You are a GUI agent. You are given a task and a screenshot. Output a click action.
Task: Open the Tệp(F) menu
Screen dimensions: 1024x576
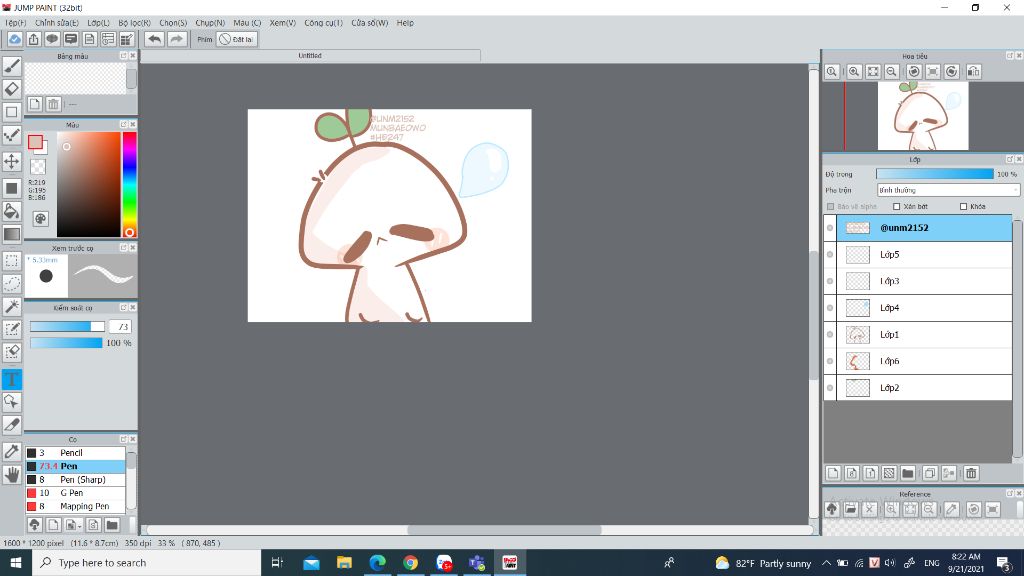[16, 23]
